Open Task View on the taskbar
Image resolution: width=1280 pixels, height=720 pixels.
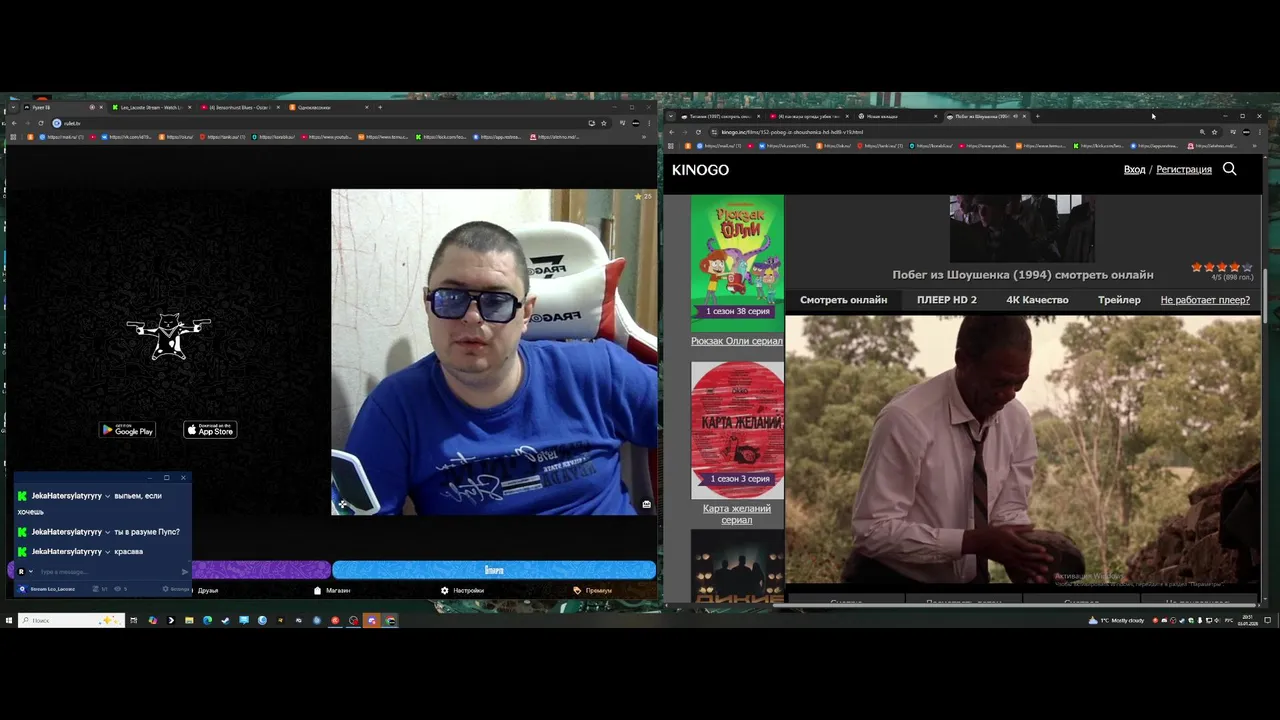133,620
